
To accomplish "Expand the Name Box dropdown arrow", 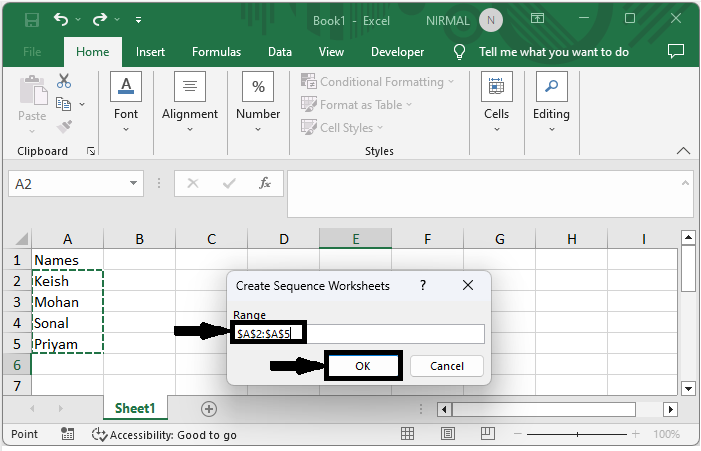I will pyautogui.click(x=135, y=184).
